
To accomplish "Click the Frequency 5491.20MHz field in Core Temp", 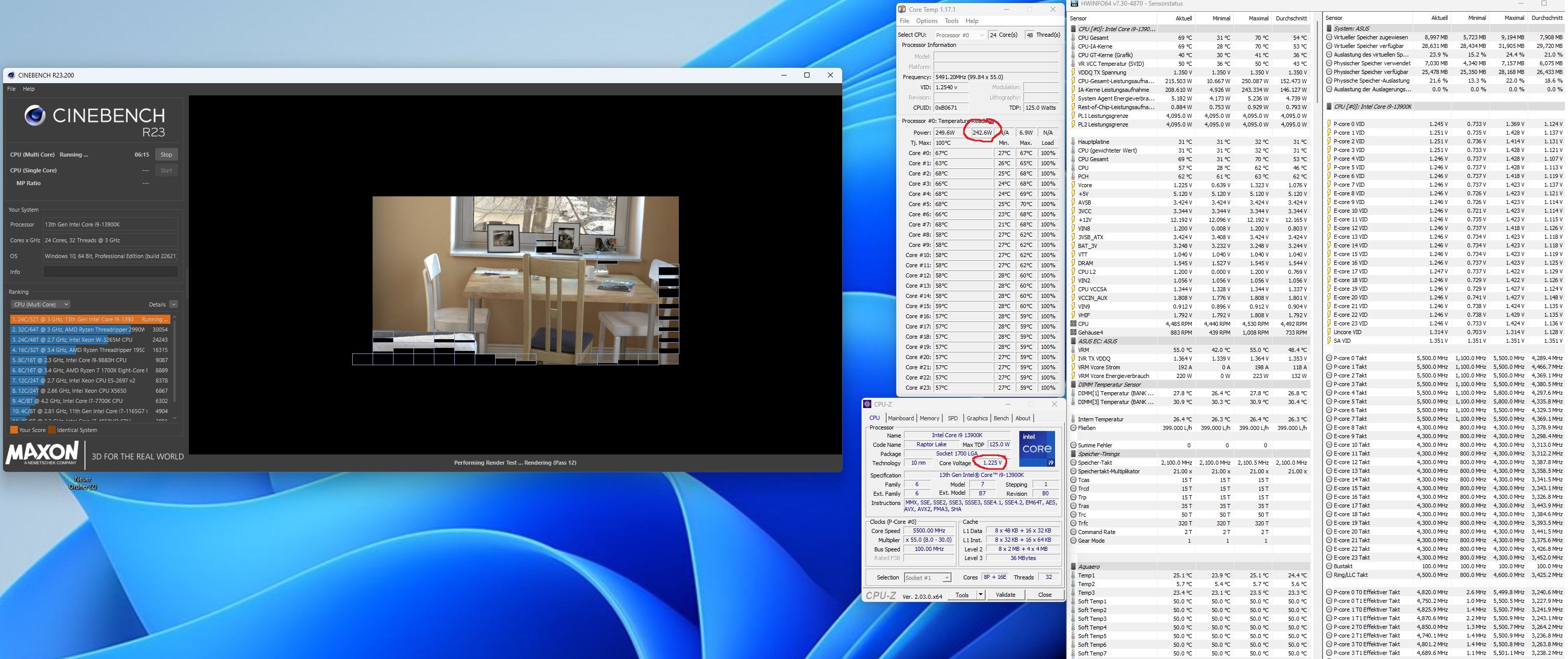I will [996, 78].
